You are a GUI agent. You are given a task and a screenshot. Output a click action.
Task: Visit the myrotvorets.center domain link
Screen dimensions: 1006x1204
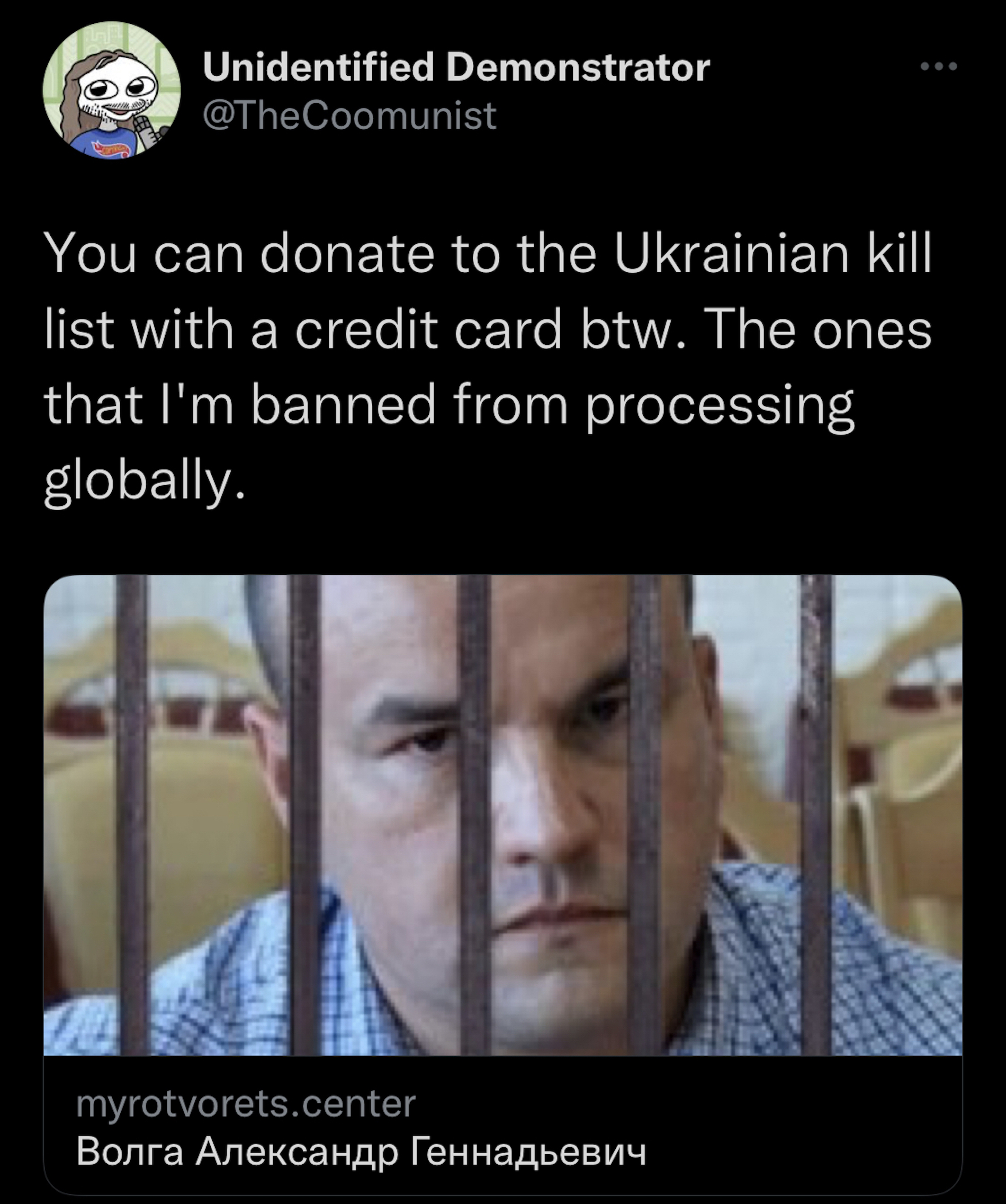click(246, 1104)
